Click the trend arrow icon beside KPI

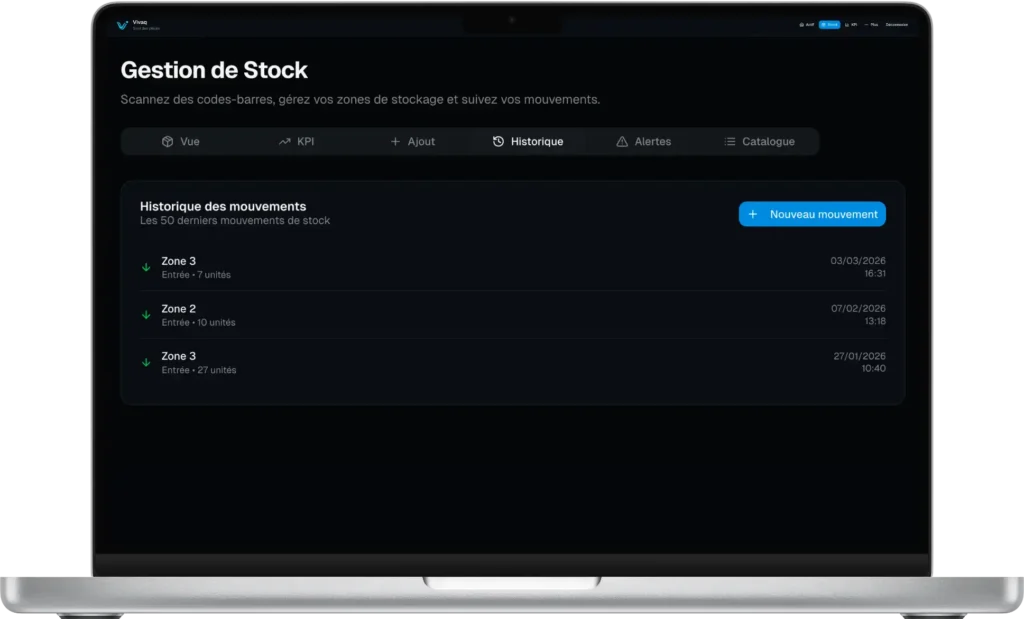pyautogui.click(x=284, y=142)
